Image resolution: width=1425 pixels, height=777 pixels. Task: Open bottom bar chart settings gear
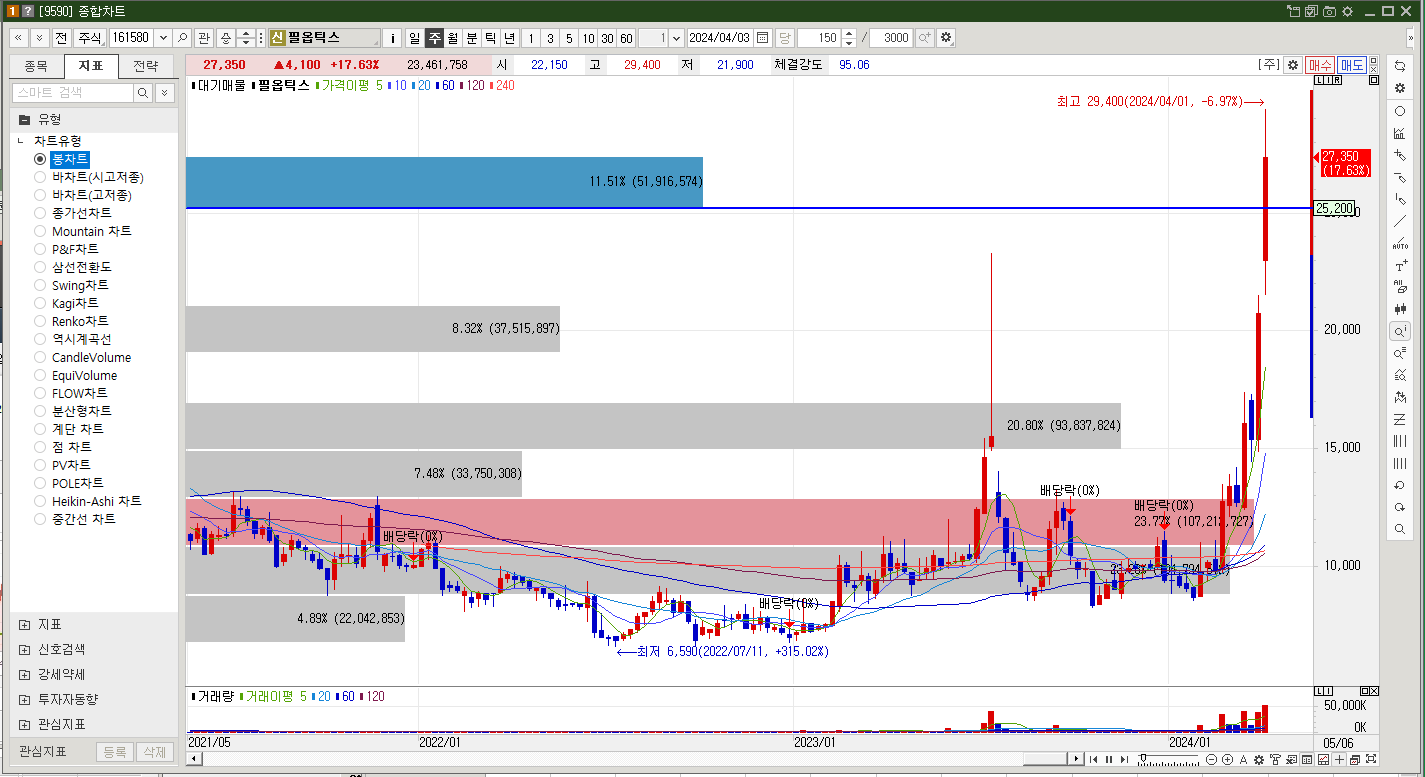click(x=1260, y=760)
